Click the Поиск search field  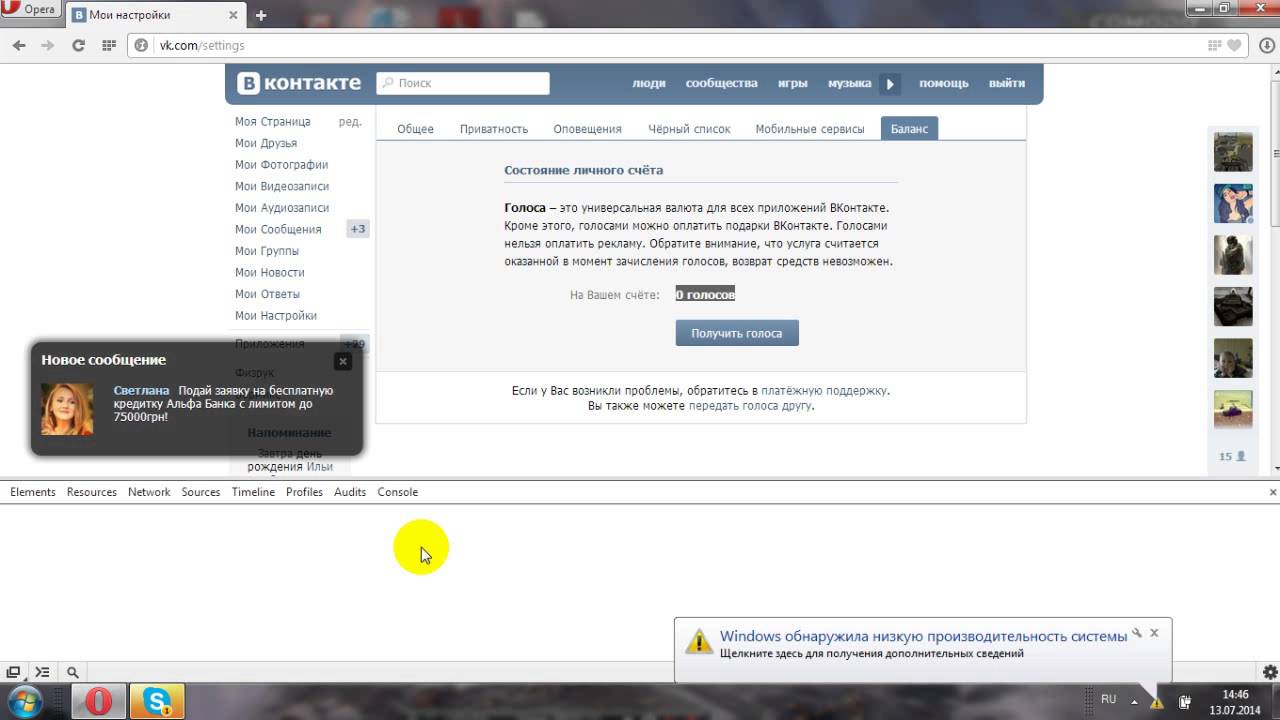(463, 83)
